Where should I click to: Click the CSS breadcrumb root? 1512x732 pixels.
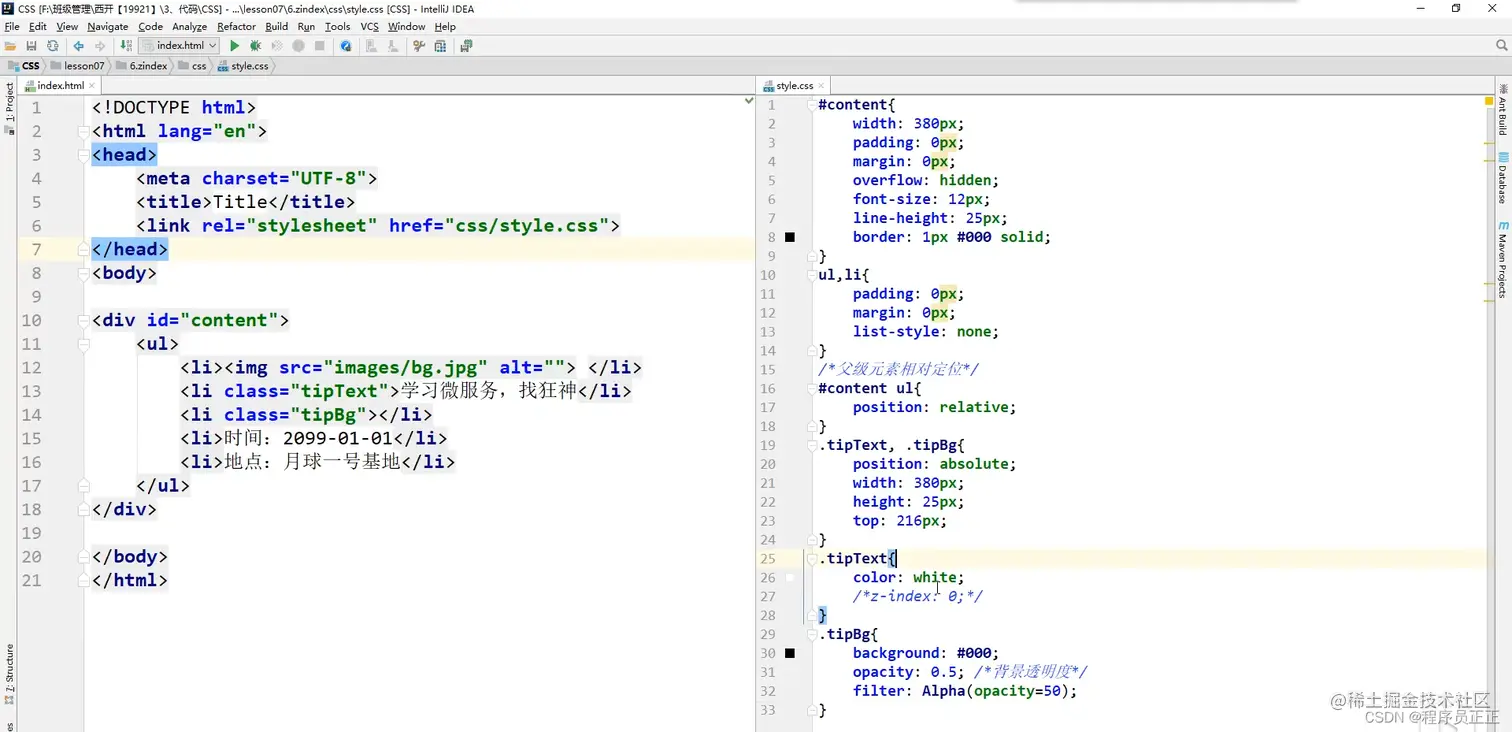pyautogui.click(x=24, y=66)
